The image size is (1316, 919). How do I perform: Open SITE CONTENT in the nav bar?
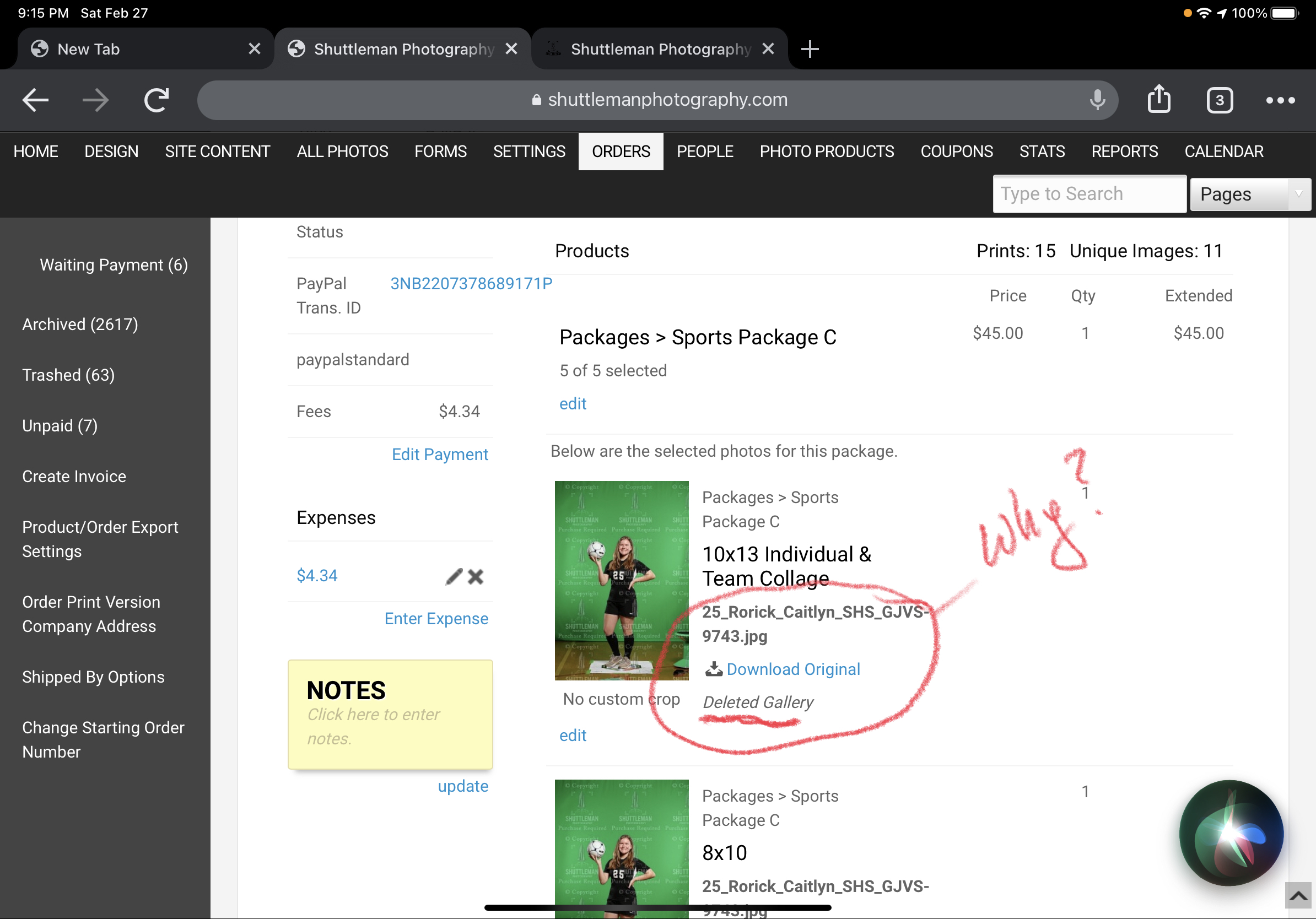pyautogui.click(x=217, y=152)
